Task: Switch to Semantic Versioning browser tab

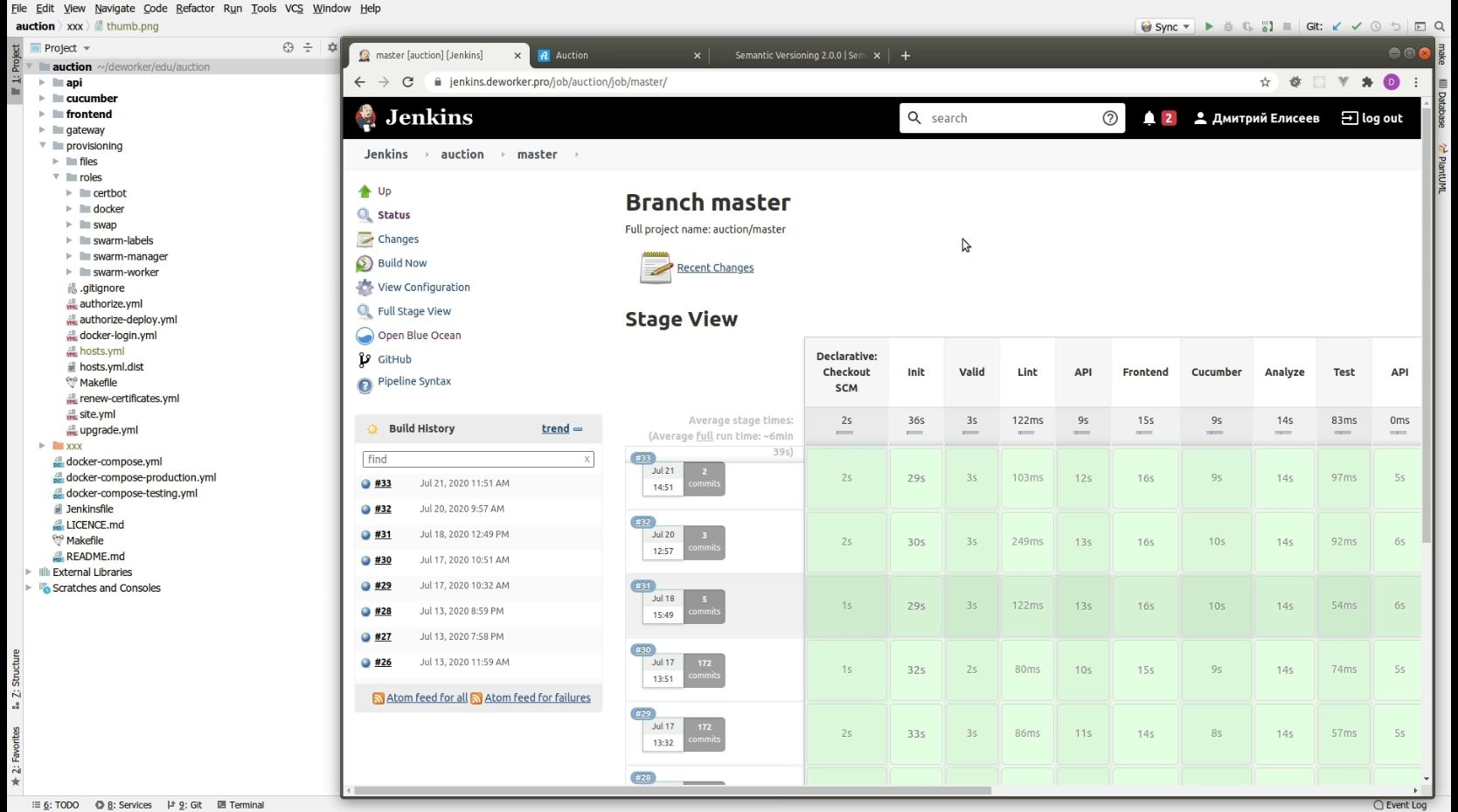Action: (799, 55)
